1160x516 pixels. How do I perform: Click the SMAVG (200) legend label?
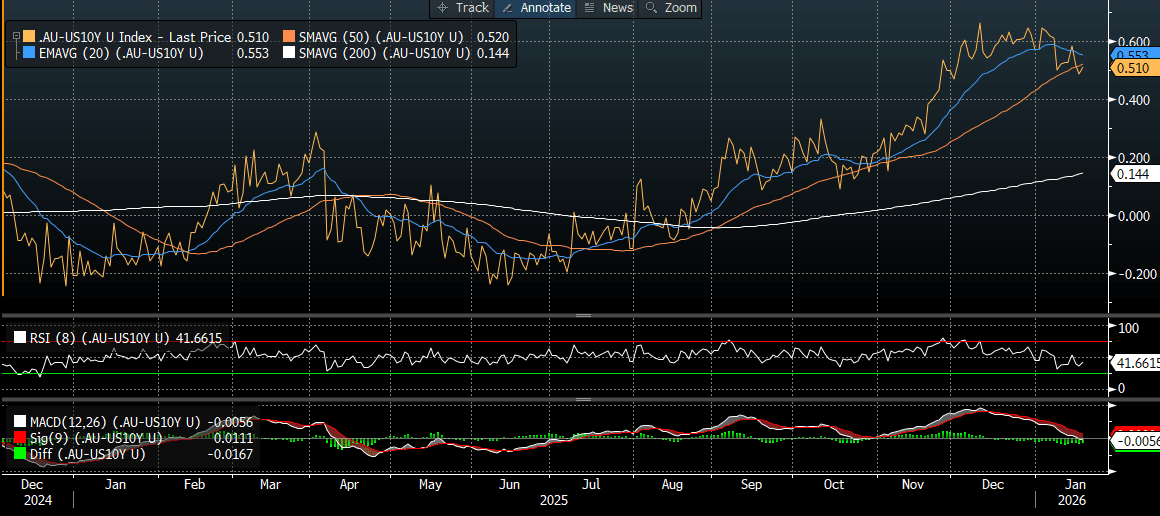[x=385, y=53]
